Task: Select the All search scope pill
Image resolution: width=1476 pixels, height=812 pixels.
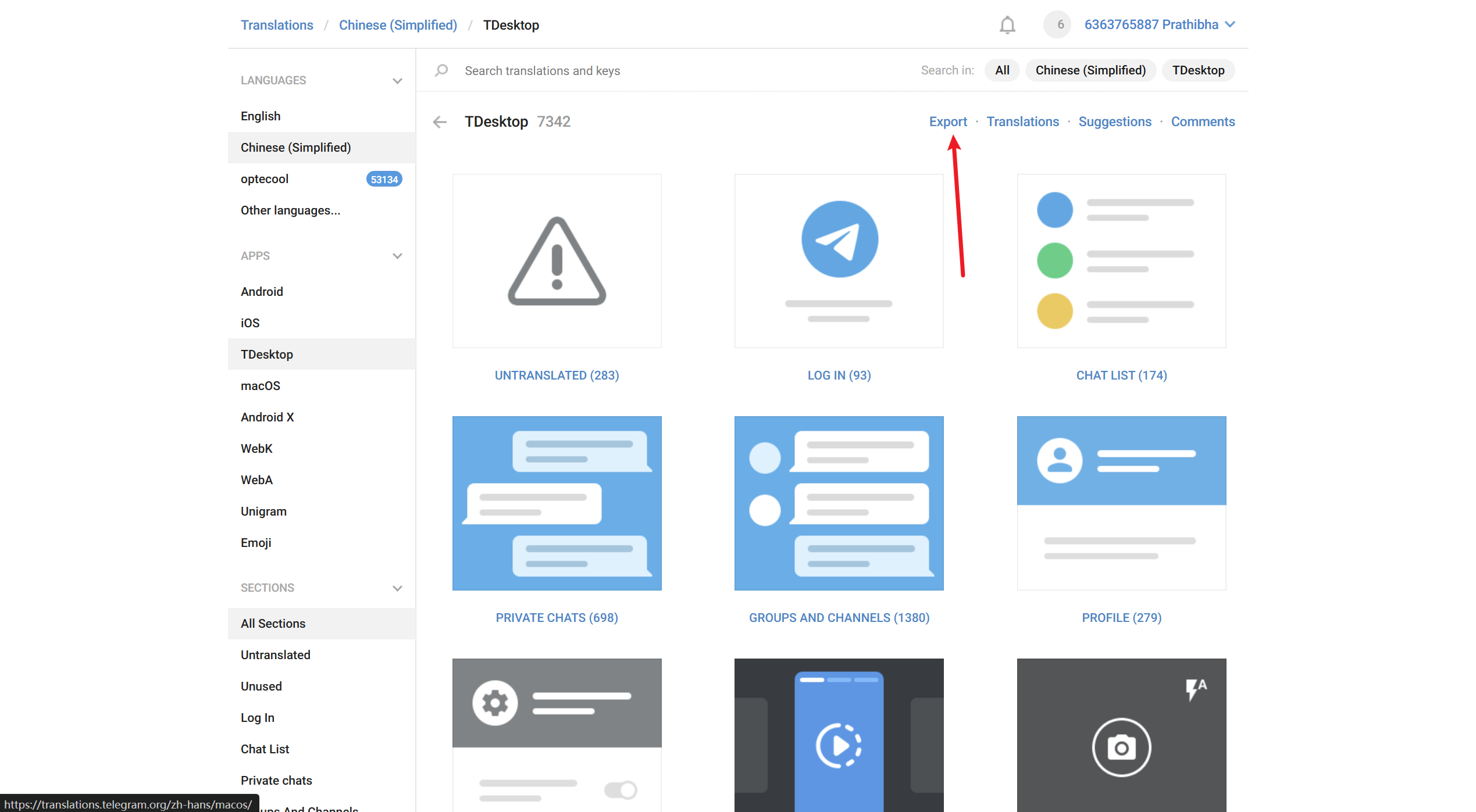Action: click(x=1001, y=70)
